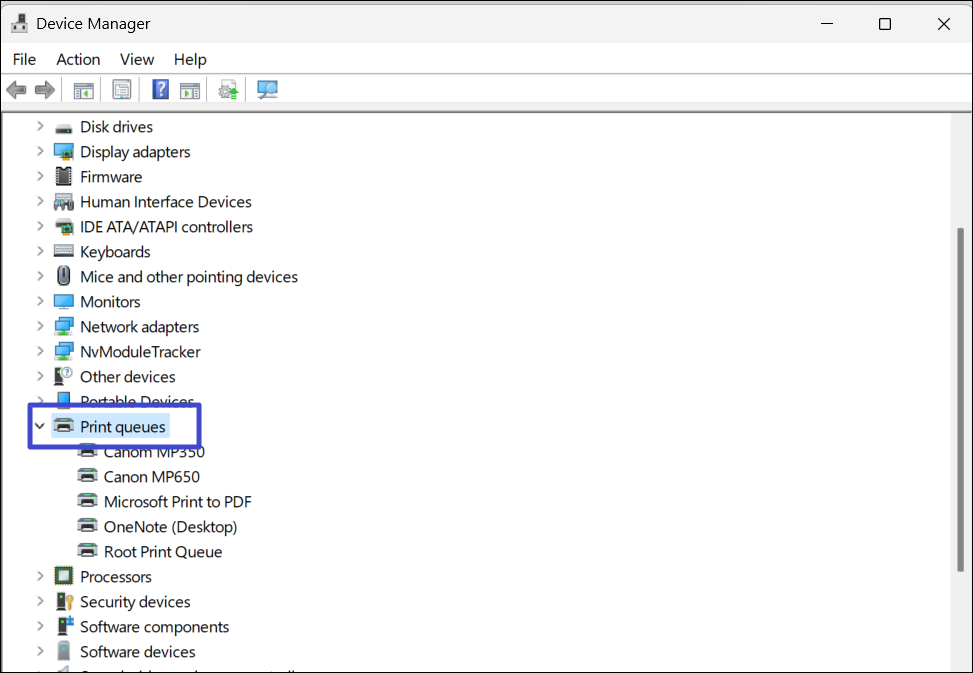Click the Show/Hide Console Tree toolbar icon
This screenshot has height=673, width=973.
pyautogui.click(x=83, y=91)
